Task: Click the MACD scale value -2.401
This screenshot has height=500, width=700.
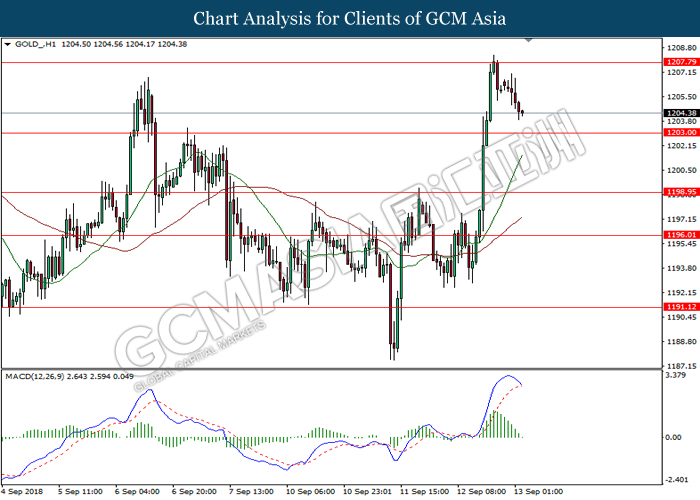Action: tap(676, 479)
